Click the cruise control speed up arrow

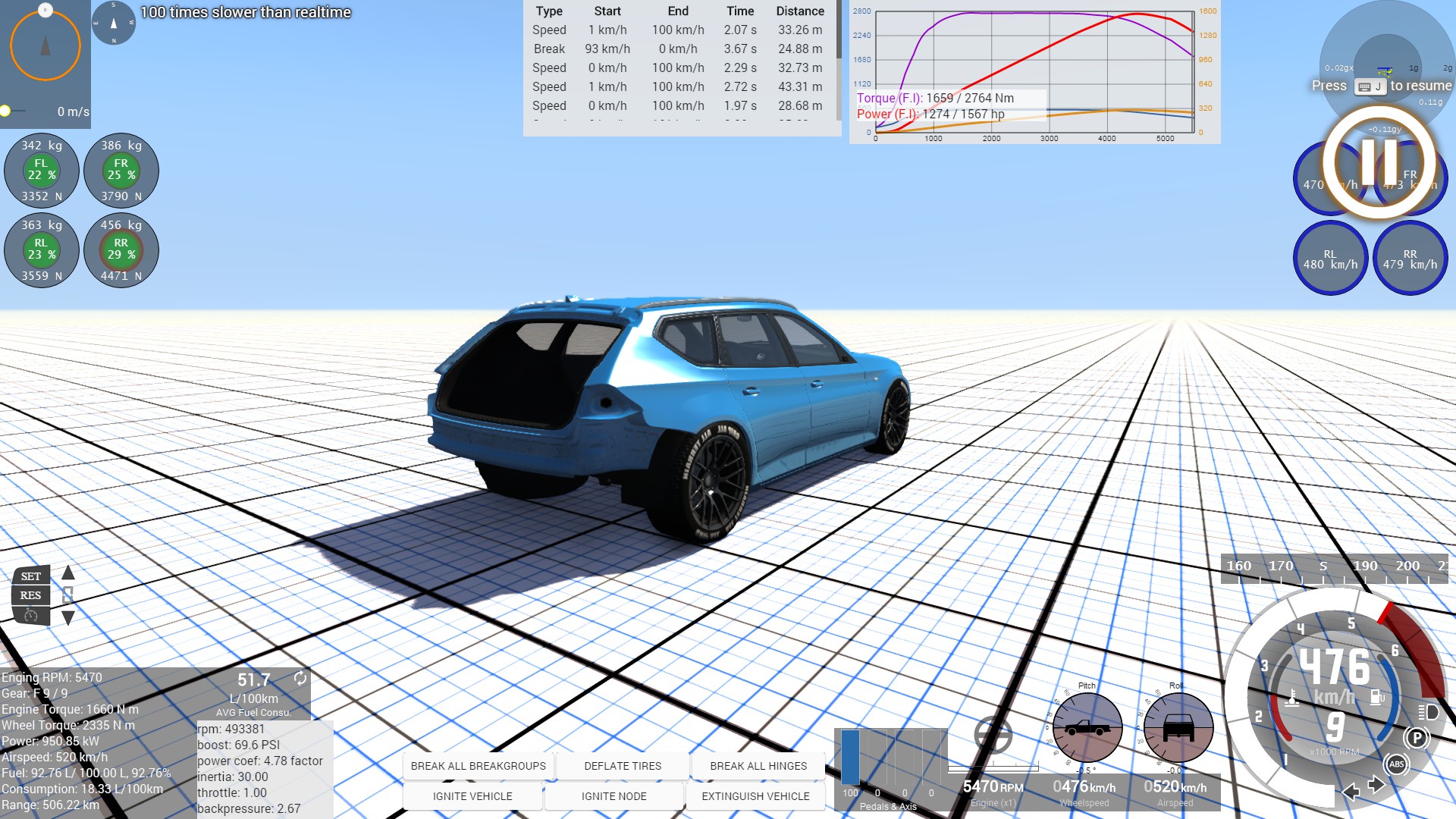[x=68, y=573]
